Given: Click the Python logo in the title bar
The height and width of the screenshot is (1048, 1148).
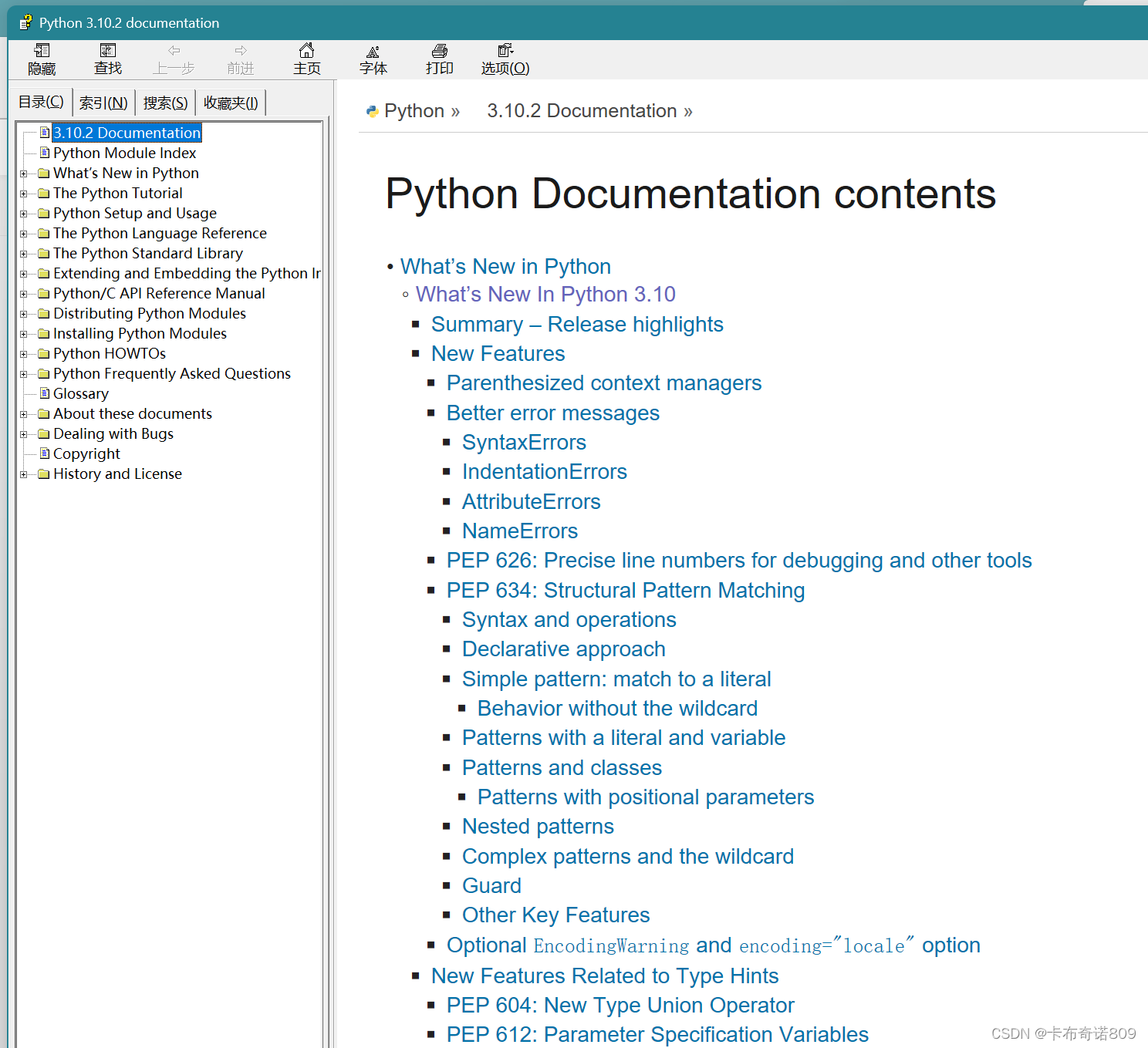Looking at the screenshot, I should 25,22.
